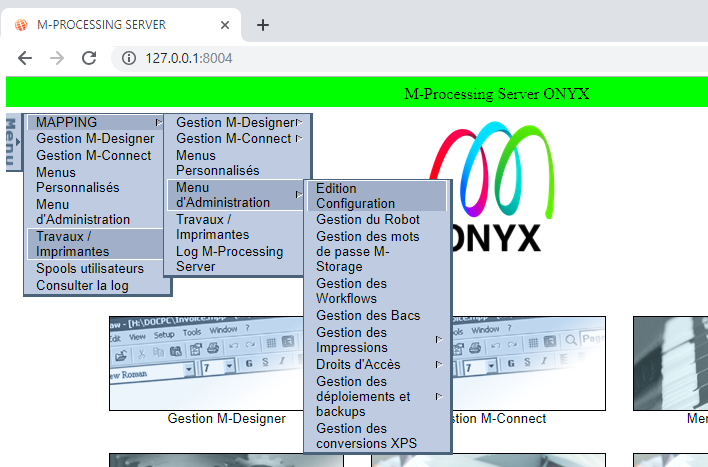Open Spools utilisateurs
708x467 pixels.
tap(90, 269)
